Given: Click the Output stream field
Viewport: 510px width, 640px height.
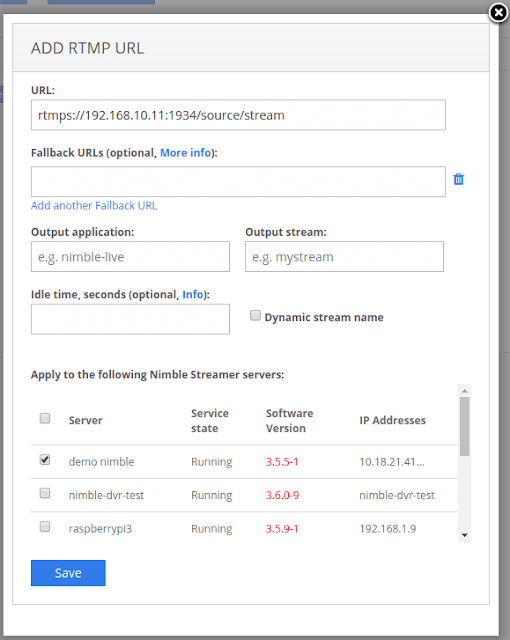Looking at the screenshot, I should [x=344, y=257].
